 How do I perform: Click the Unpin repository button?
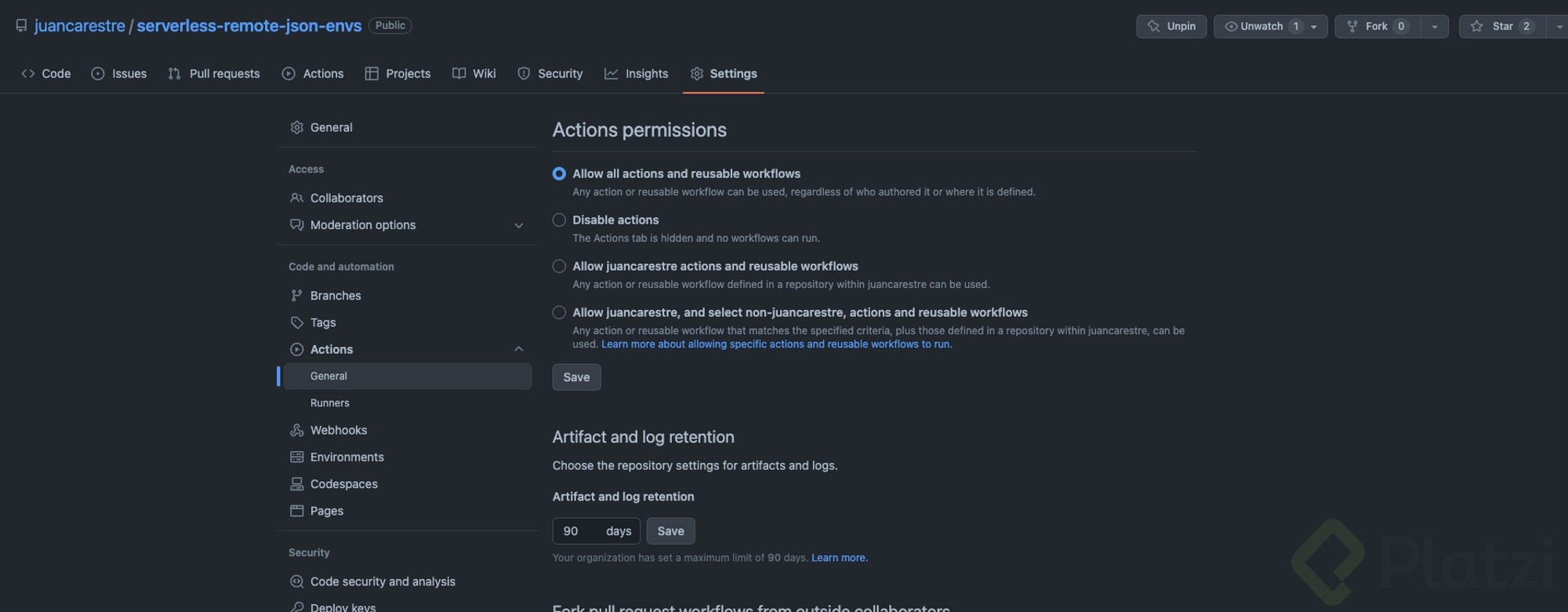tap(1171, 27)
